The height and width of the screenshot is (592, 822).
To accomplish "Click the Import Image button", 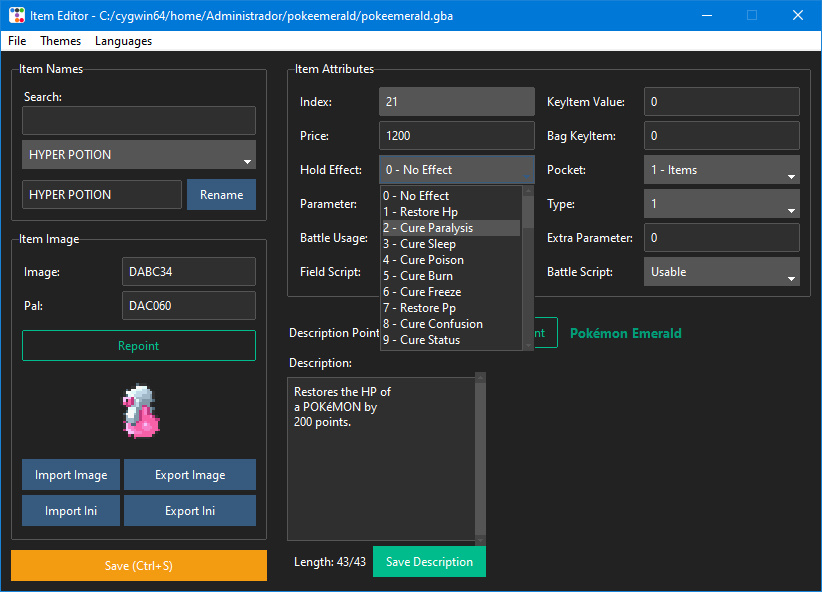I will click(x=71, y=475).
